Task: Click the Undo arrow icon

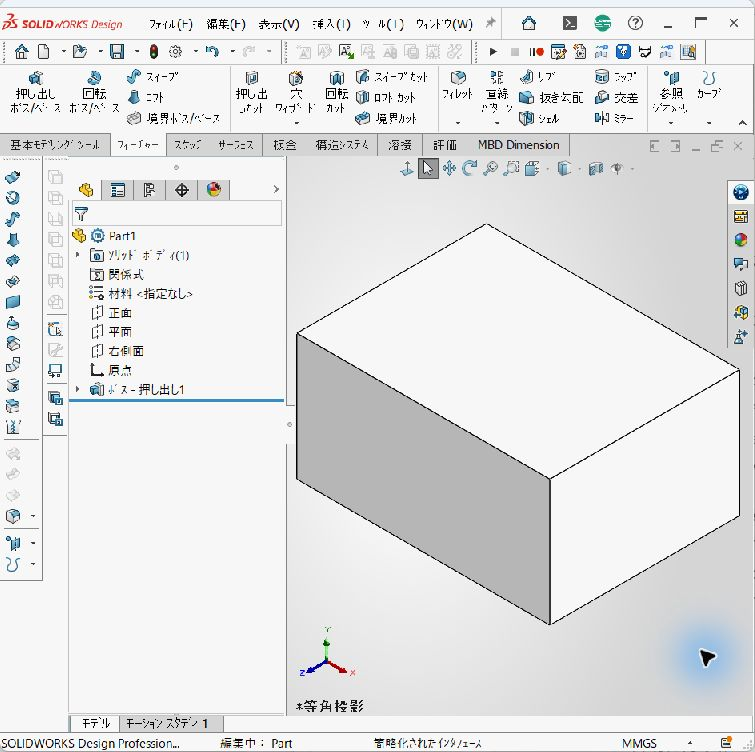Action: point(212,52)
